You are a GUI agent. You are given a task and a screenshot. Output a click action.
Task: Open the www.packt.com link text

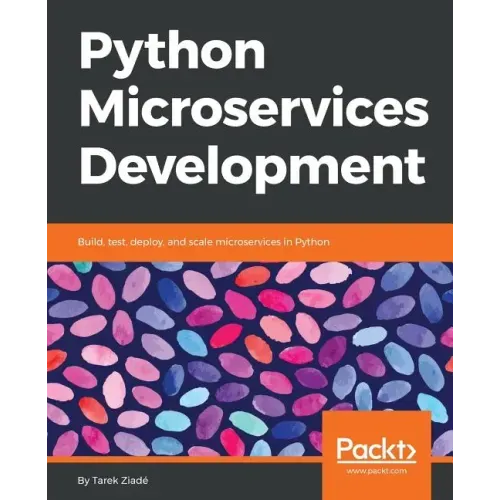pyautogui.click(x=377, y=471)
